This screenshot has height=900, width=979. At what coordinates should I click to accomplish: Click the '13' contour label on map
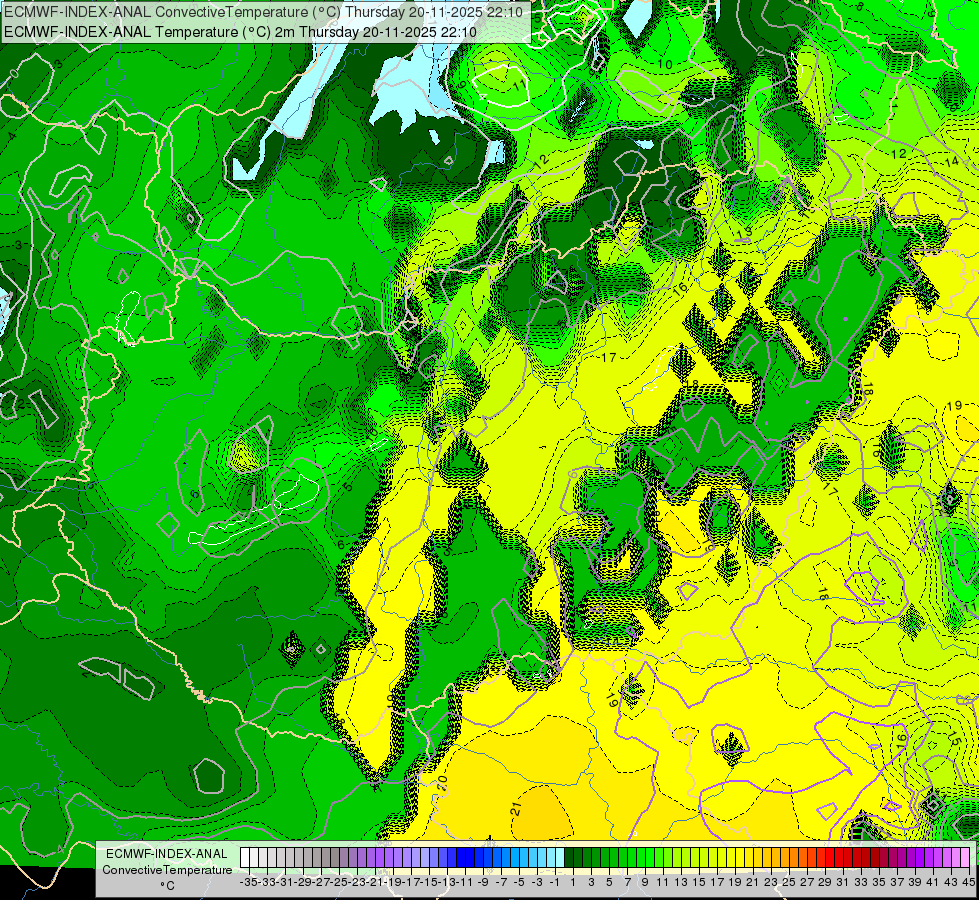tap(743, 234)
